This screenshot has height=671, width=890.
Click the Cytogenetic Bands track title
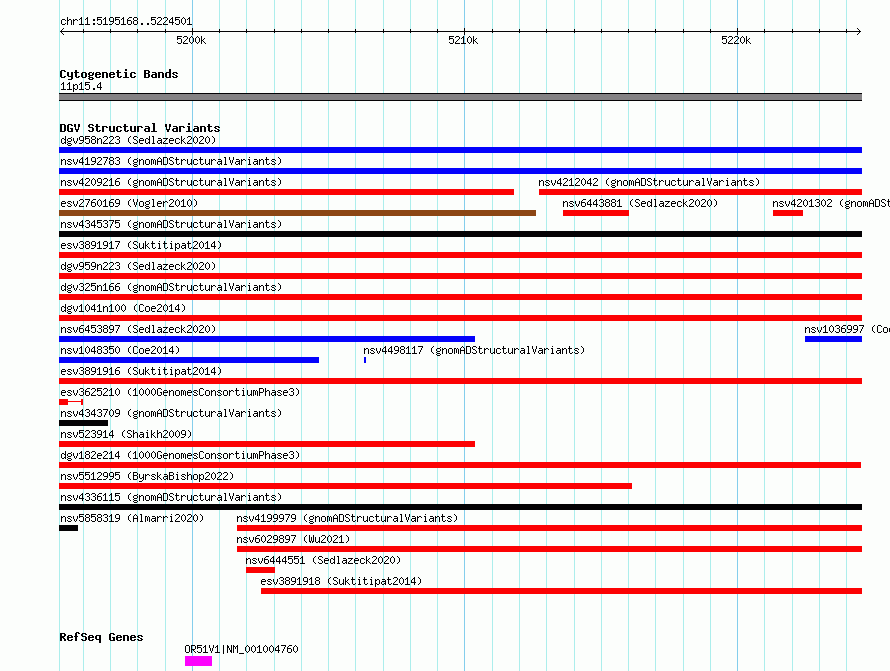(x=119, y=74)
